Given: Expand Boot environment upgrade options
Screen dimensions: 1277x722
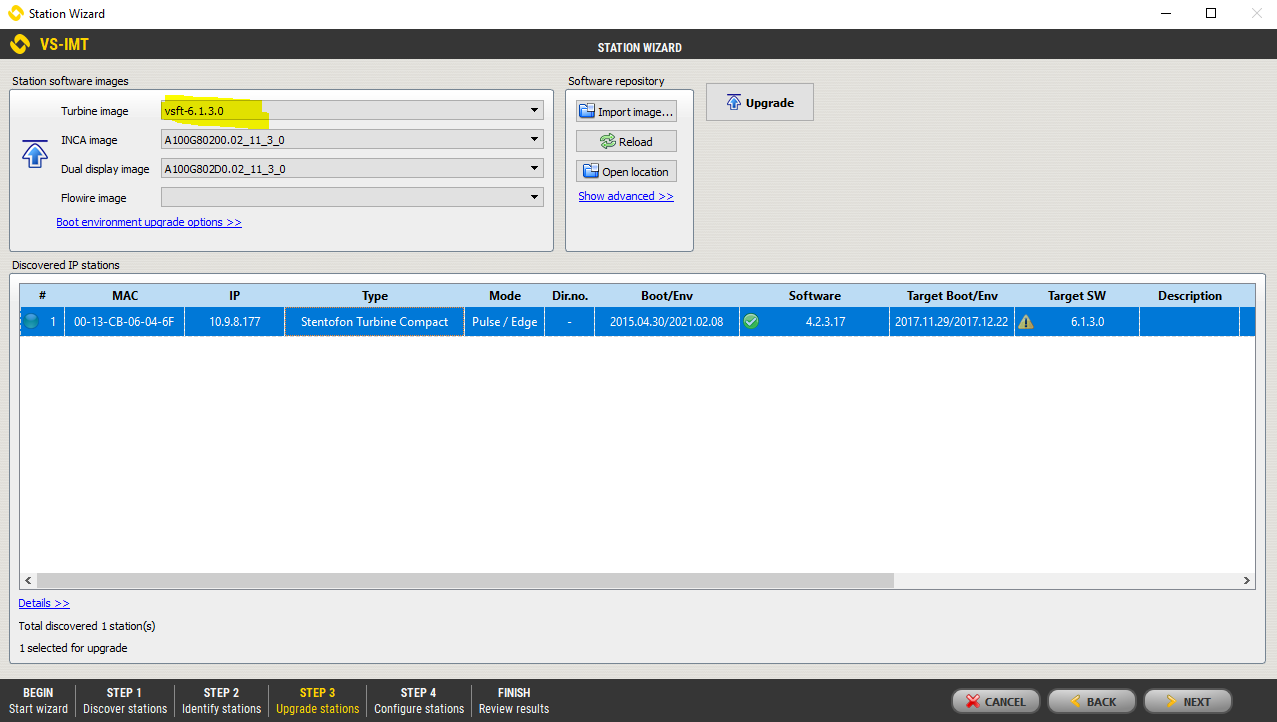Looking at the screenshot, I should click(149, 222).
